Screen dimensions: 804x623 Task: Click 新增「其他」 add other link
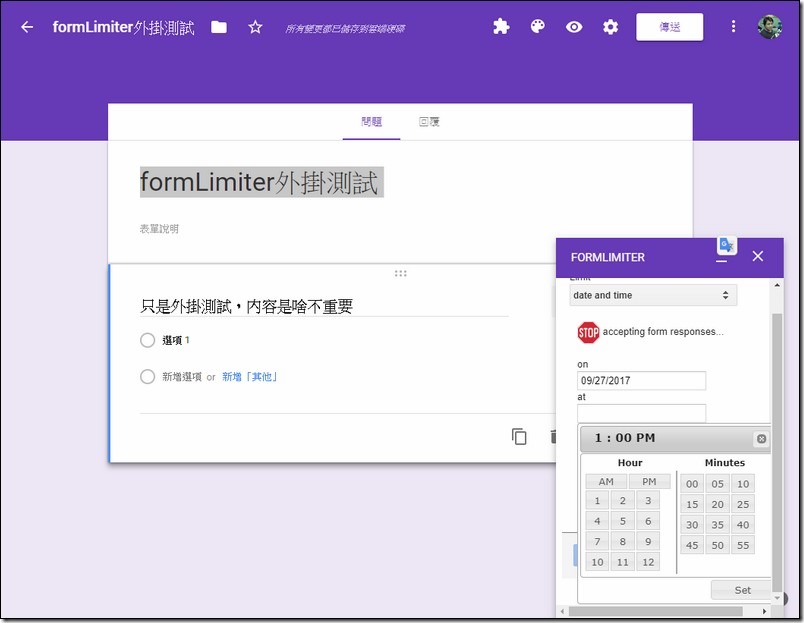[x=250, y=377]
